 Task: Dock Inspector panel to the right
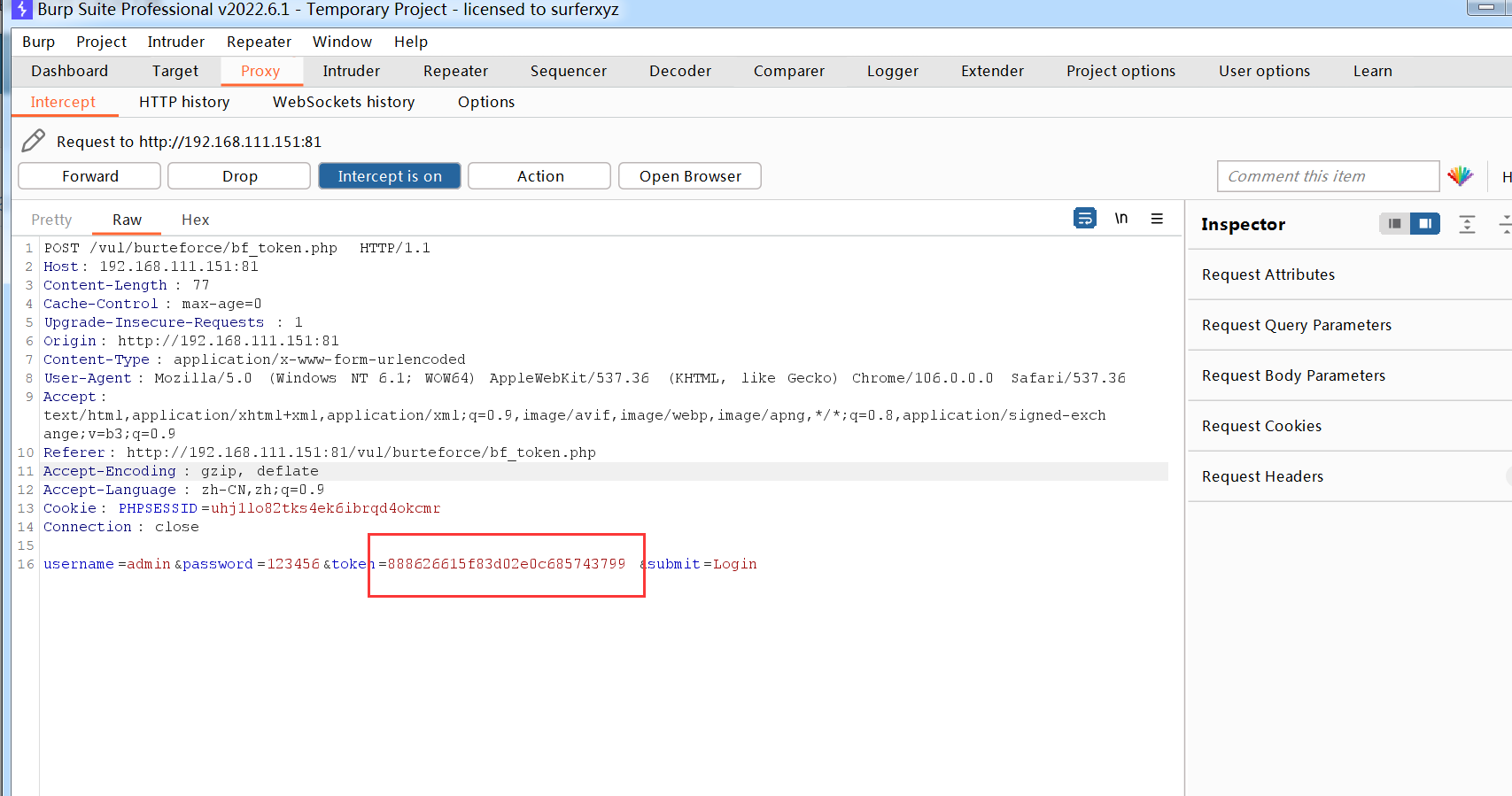pos(1424,224)
